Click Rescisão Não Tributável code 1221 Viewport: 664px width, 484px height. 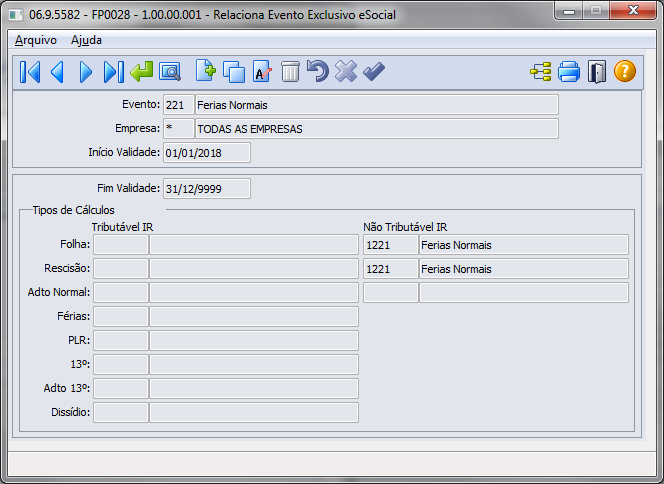coord(390,268)
